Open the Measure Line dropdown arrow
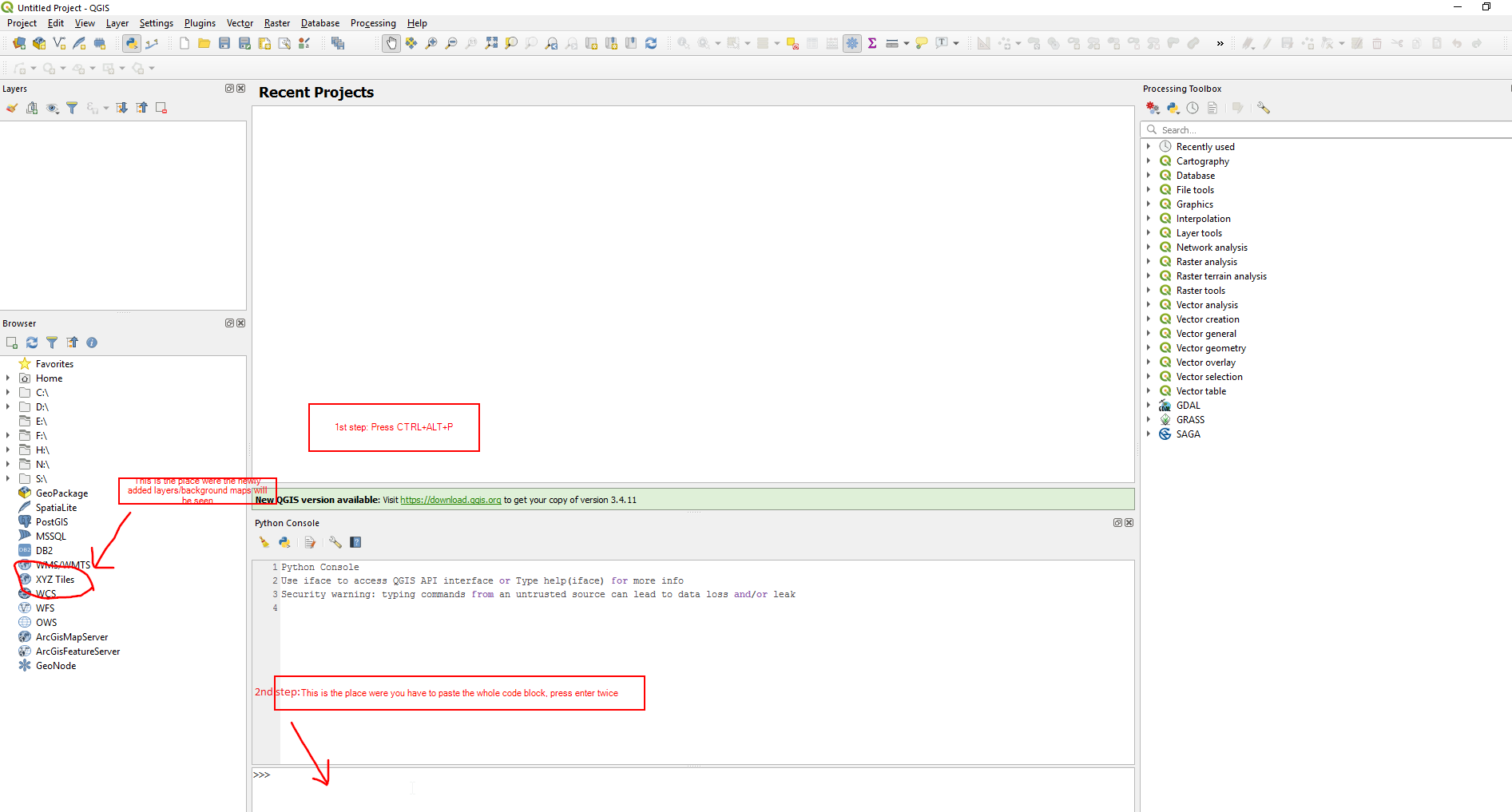Screen dimensions: 1512x812 907,43
